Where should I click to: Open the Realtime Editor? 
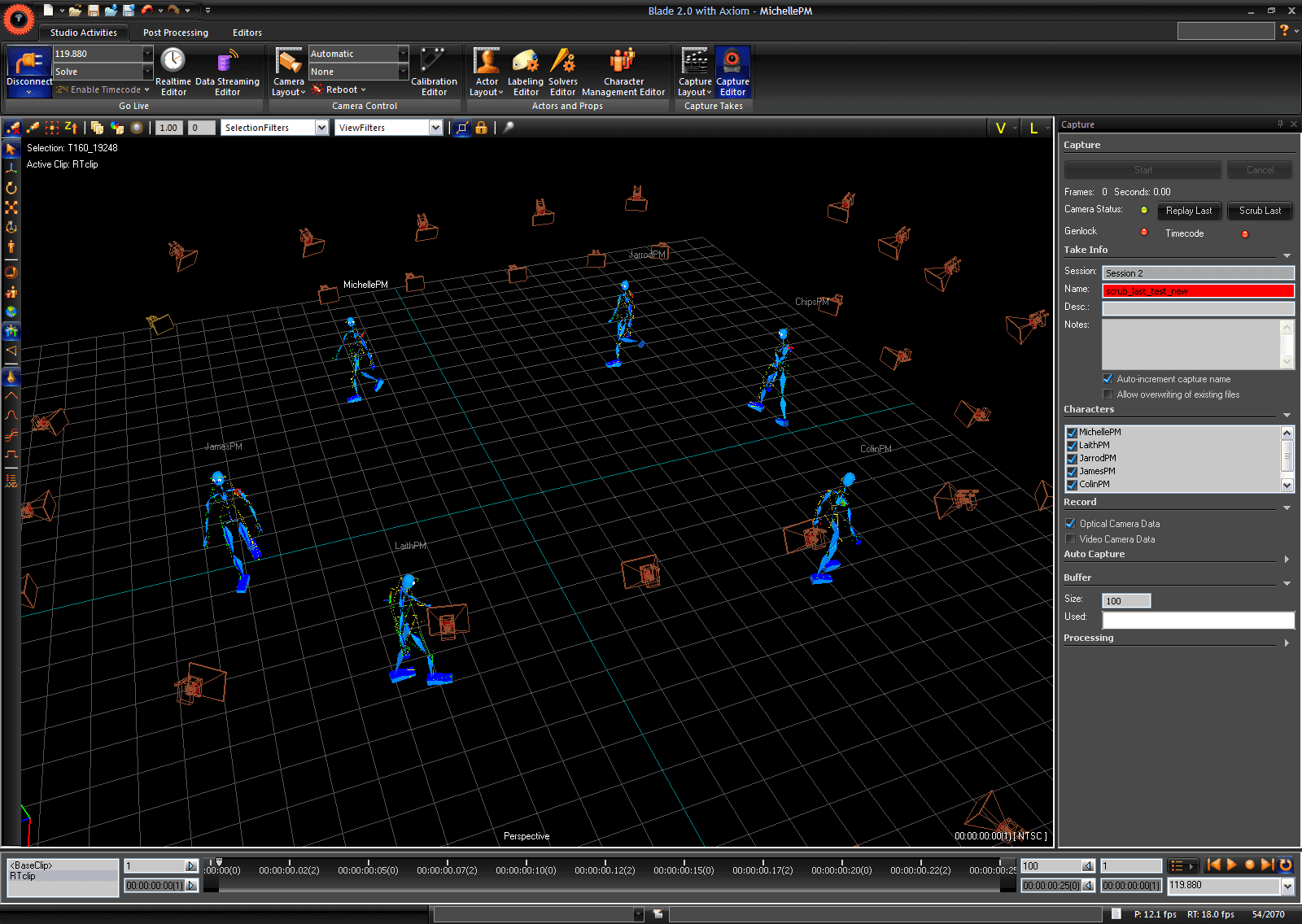coord(173,72)
